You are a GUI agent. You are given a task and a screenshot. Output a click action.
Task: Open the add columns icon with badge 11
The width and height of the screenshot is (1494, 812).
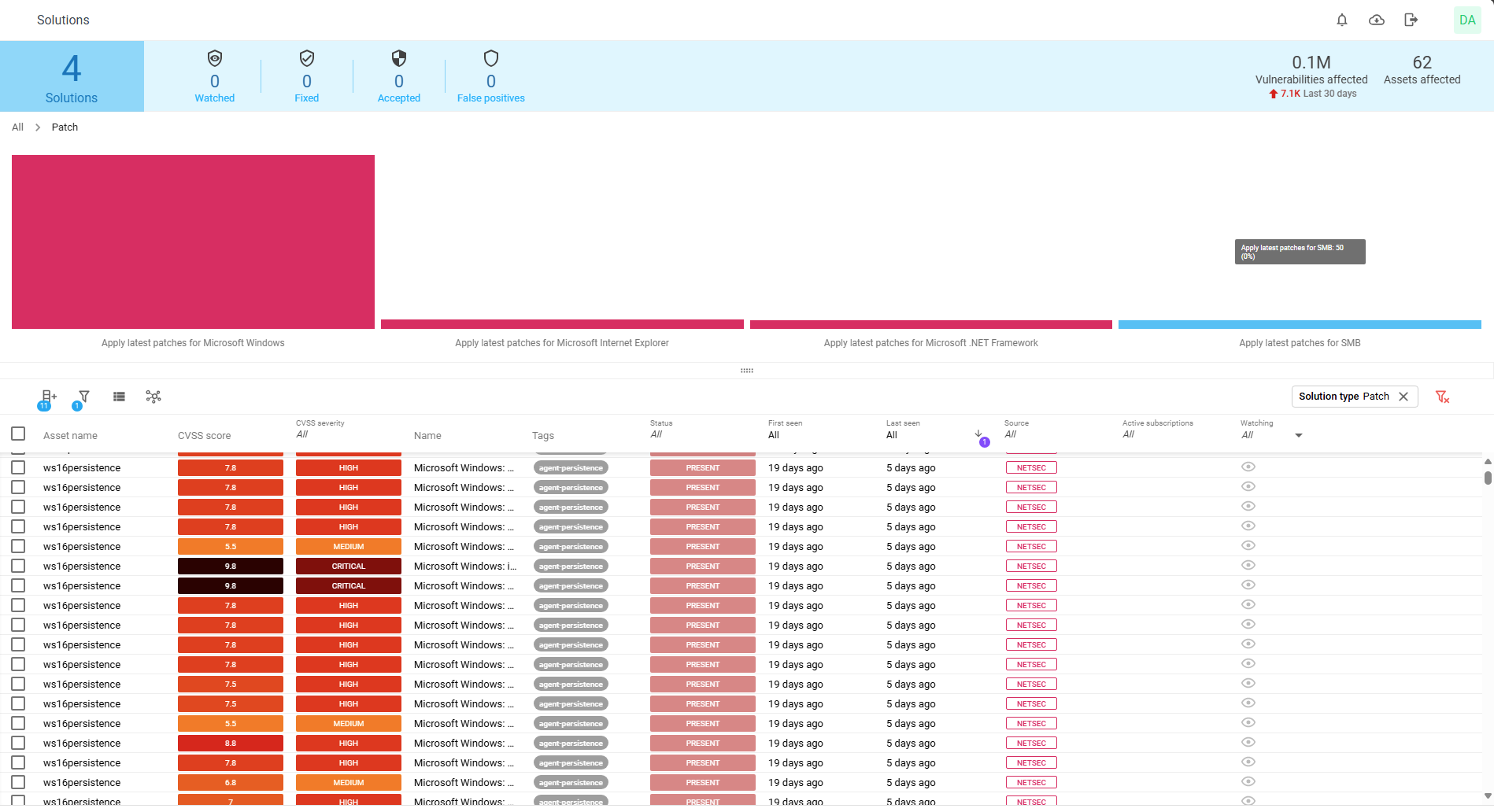tap(48, 397)
